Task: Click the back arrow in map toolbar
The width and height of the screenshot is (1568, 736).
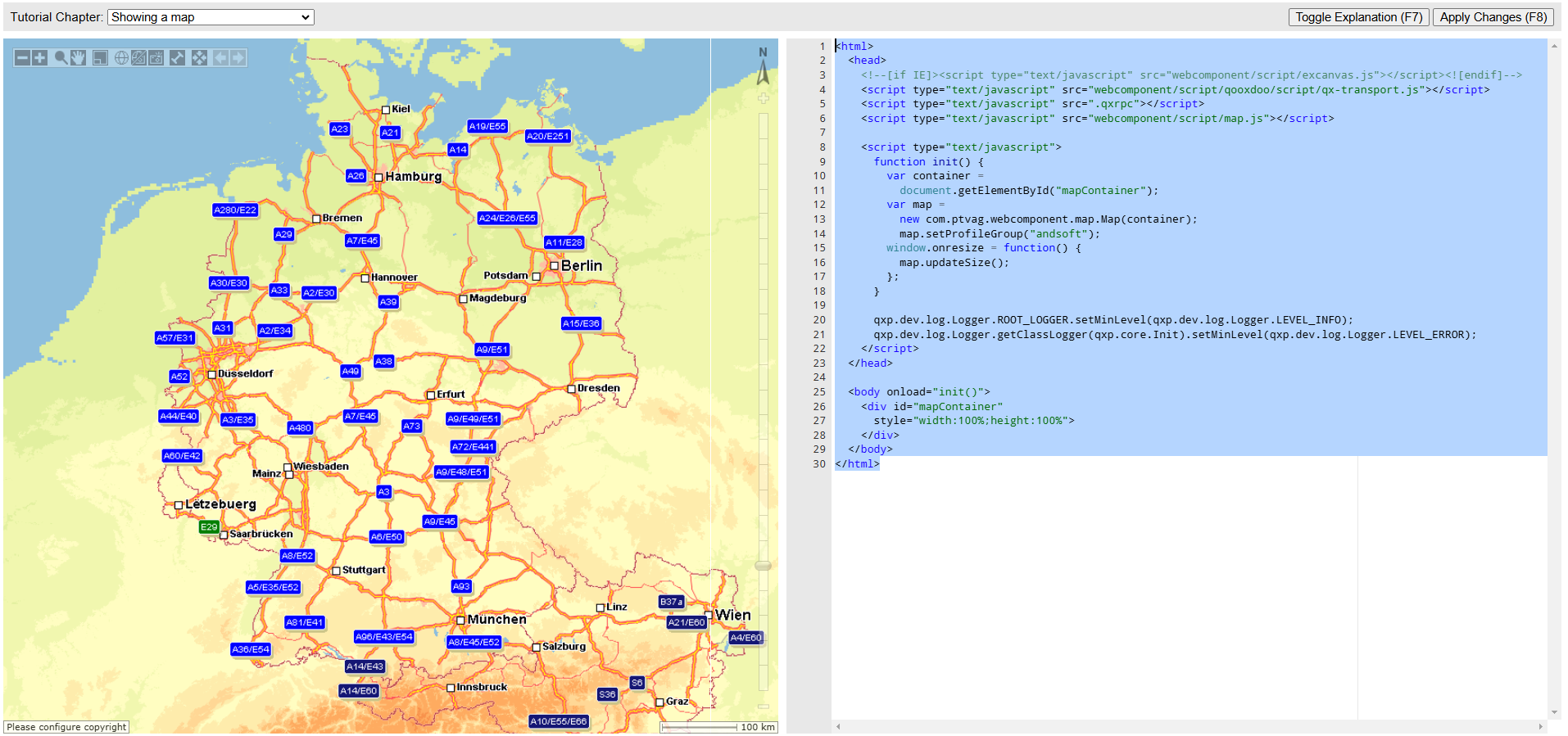Action: pos(220,58)
